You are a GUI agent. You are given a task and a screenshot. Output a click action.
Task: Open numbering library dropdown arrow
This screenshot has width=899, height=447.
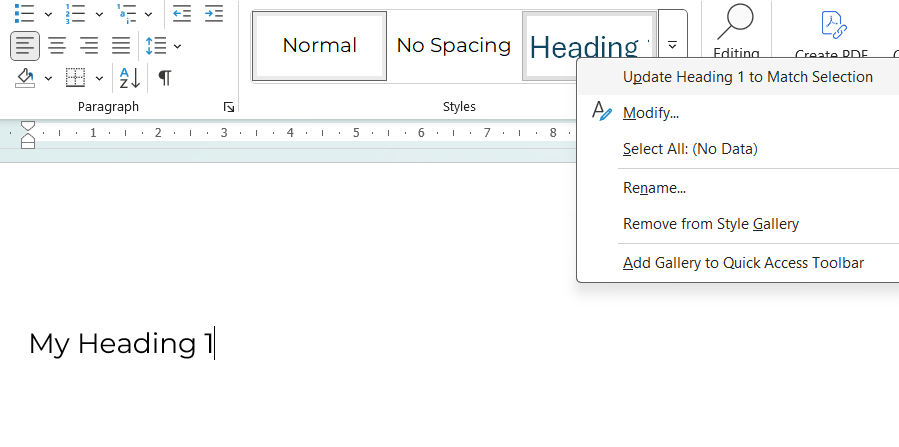[99, 14]
